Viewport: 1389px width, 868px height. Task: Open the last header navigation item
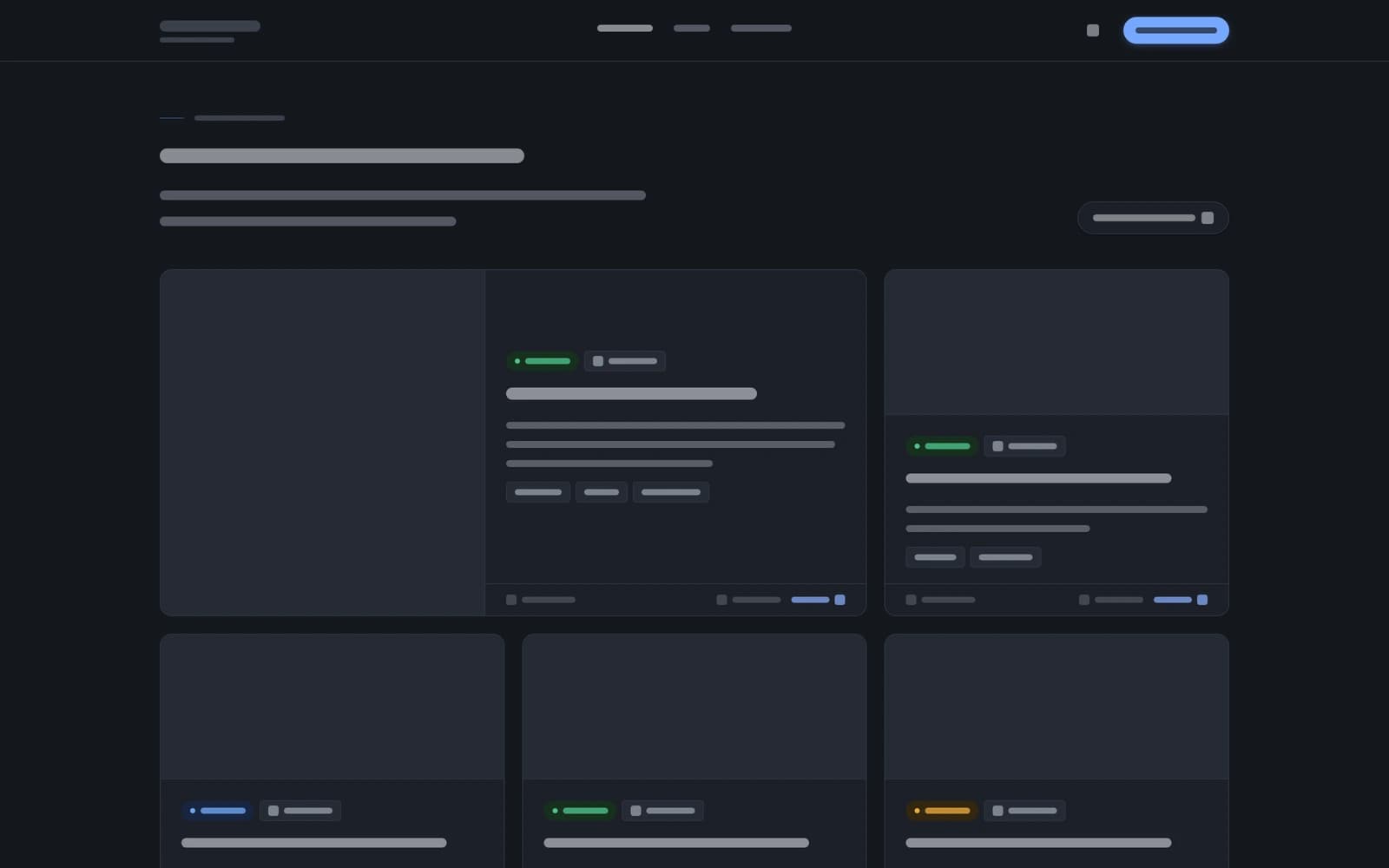click(761, 29)
